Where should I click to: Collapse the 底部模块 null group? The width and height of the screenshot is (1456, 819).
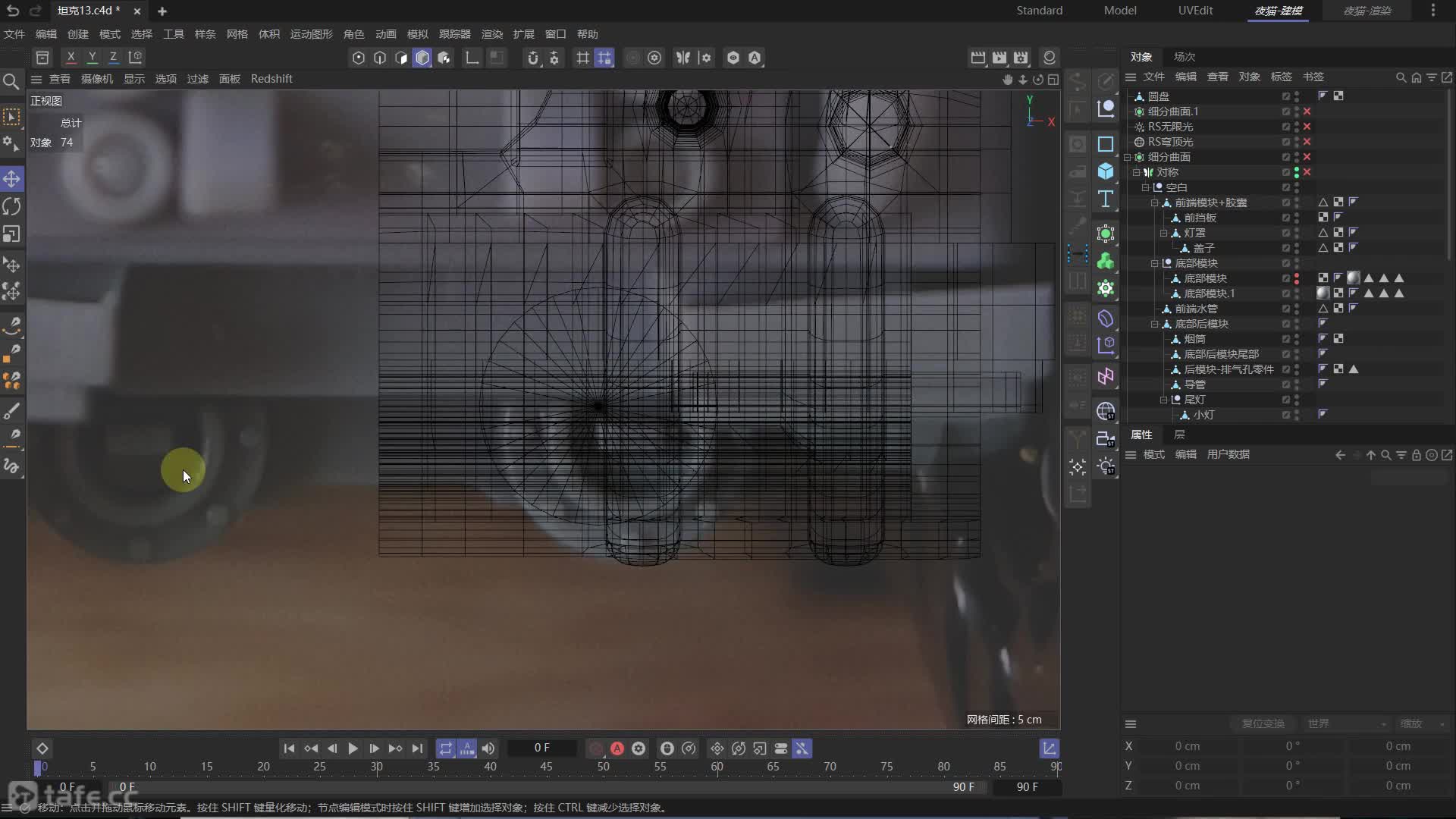pyautogui.click(x=1154, y=263)
